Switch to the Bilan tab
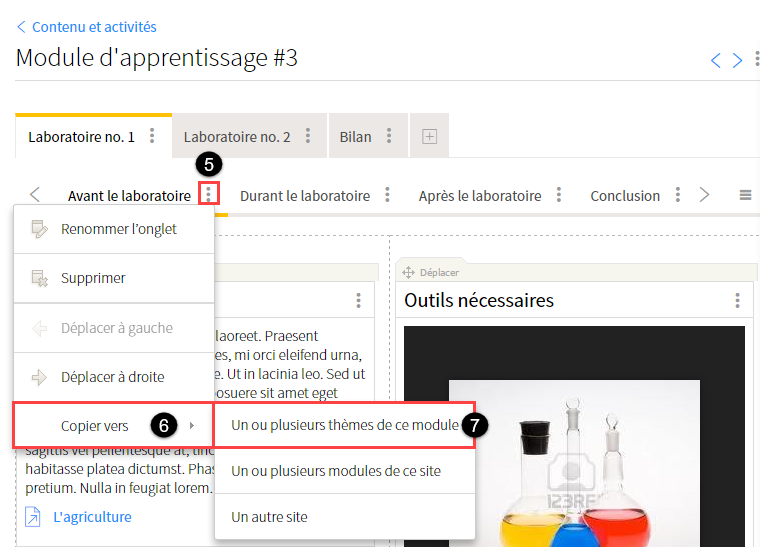 click(x=355, y=137)
